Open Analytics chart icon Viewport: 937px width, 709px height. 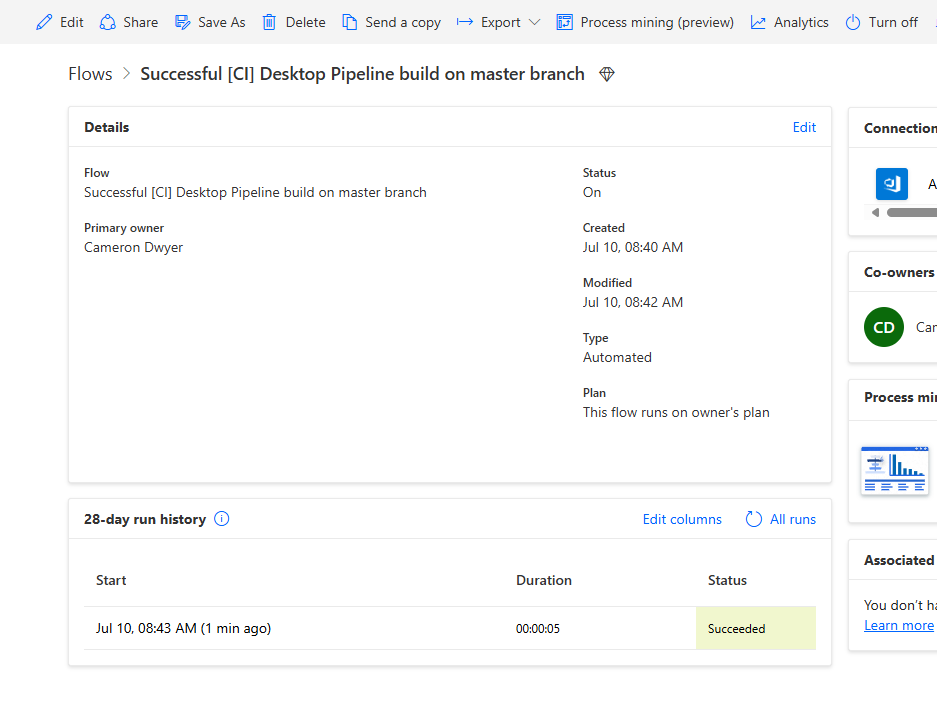pos(759,22)
